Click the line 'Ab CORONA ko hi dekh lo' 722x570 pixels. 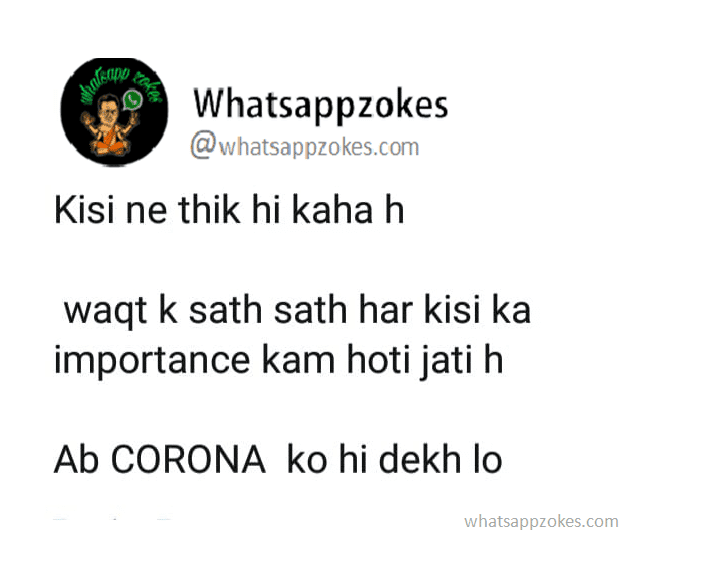click(x=278, y=459)
